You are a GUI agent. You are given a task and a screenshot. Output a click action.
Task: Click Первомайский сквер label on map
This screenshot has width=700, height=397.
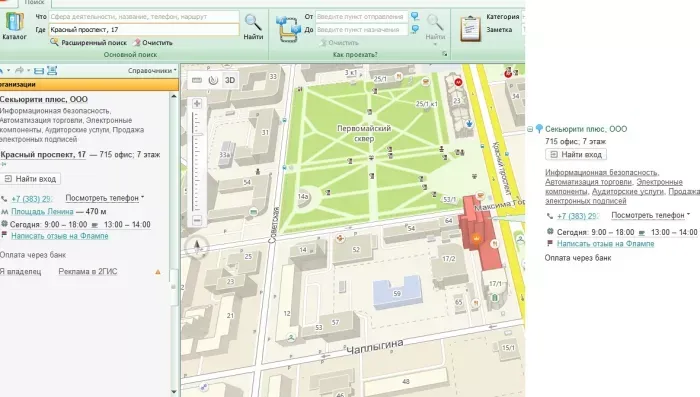(364, 134)
